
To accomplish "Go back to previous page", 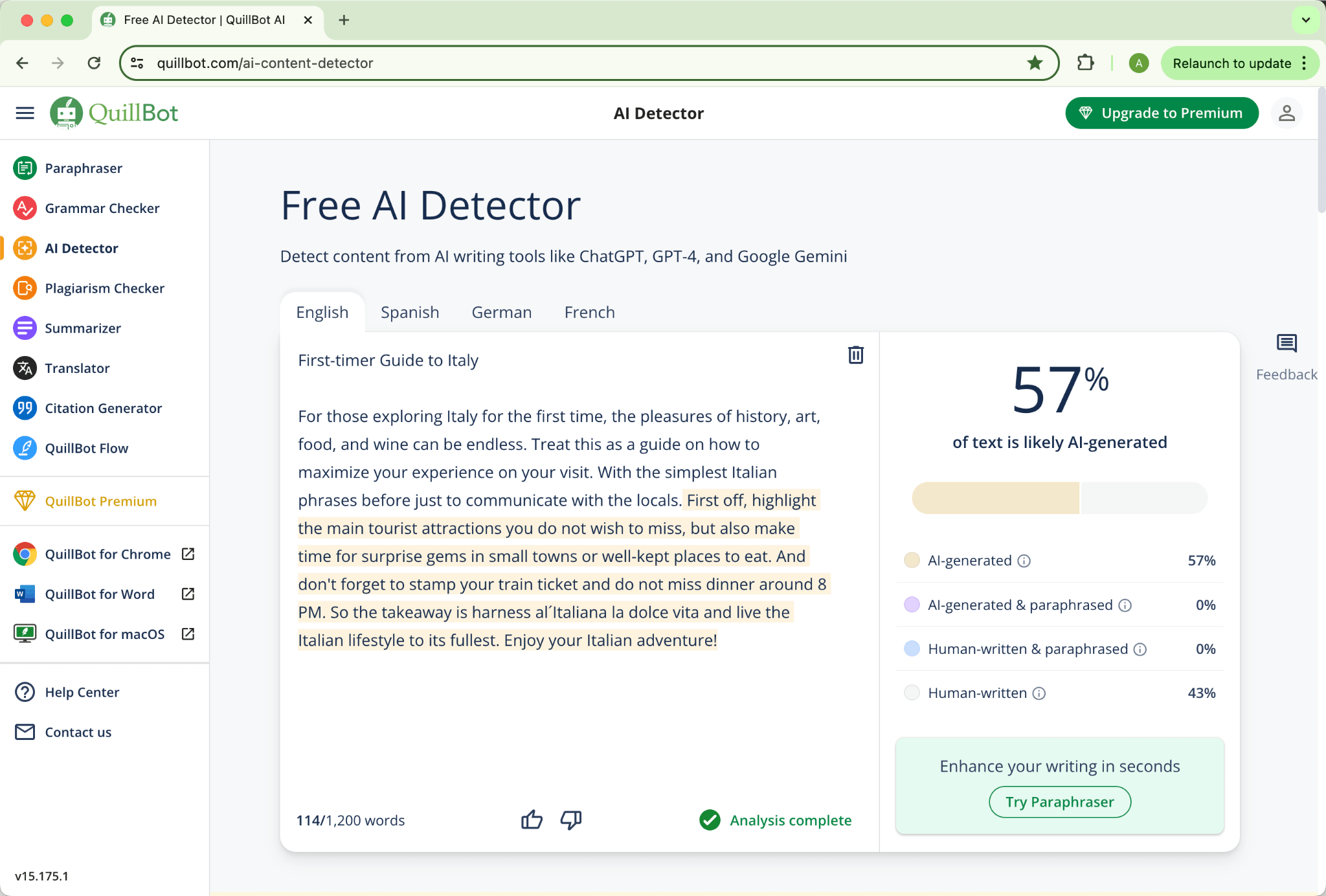I will coord(22,63).
